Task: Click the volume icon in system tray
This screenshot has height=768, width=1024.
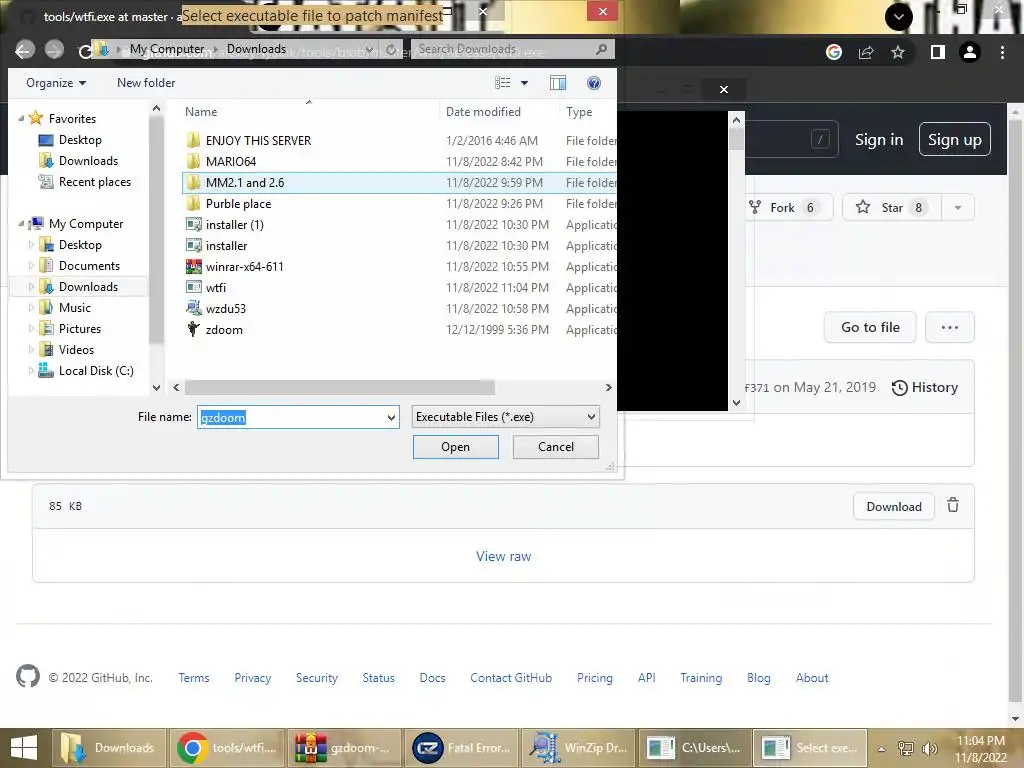Action: [x=929, y=748]
